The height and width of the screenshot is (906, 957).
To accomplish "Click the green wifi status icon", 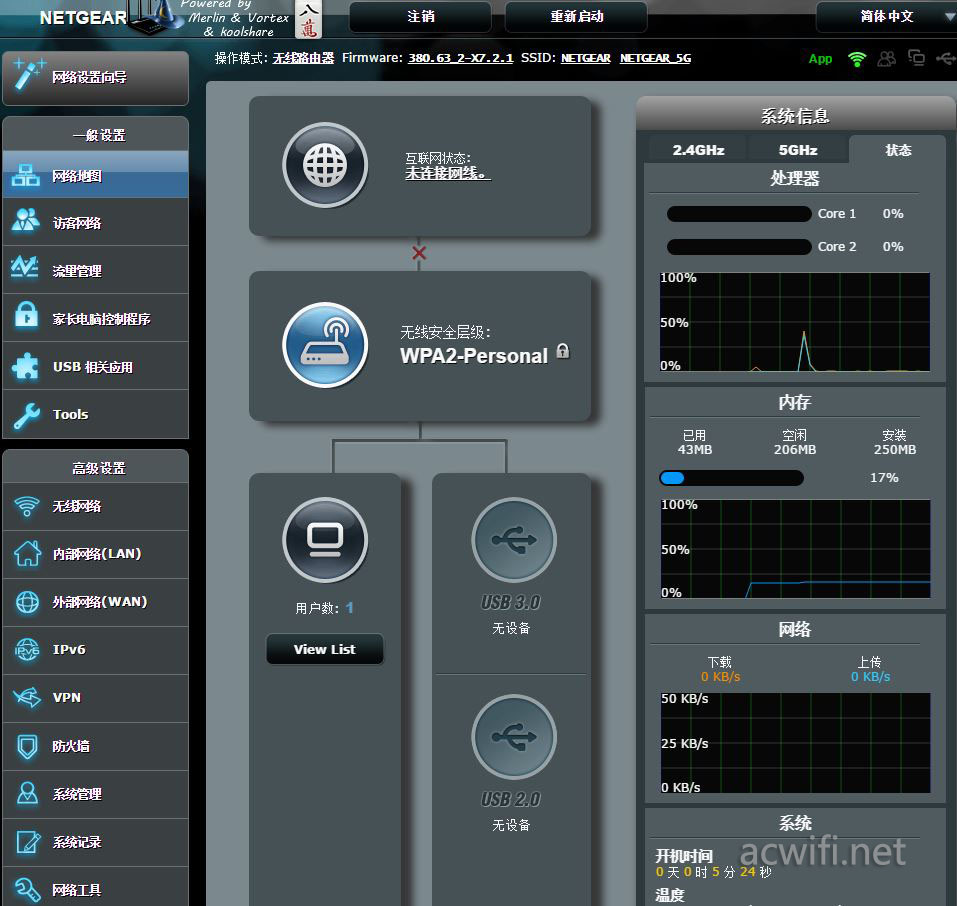I will [x=857, y=59].
